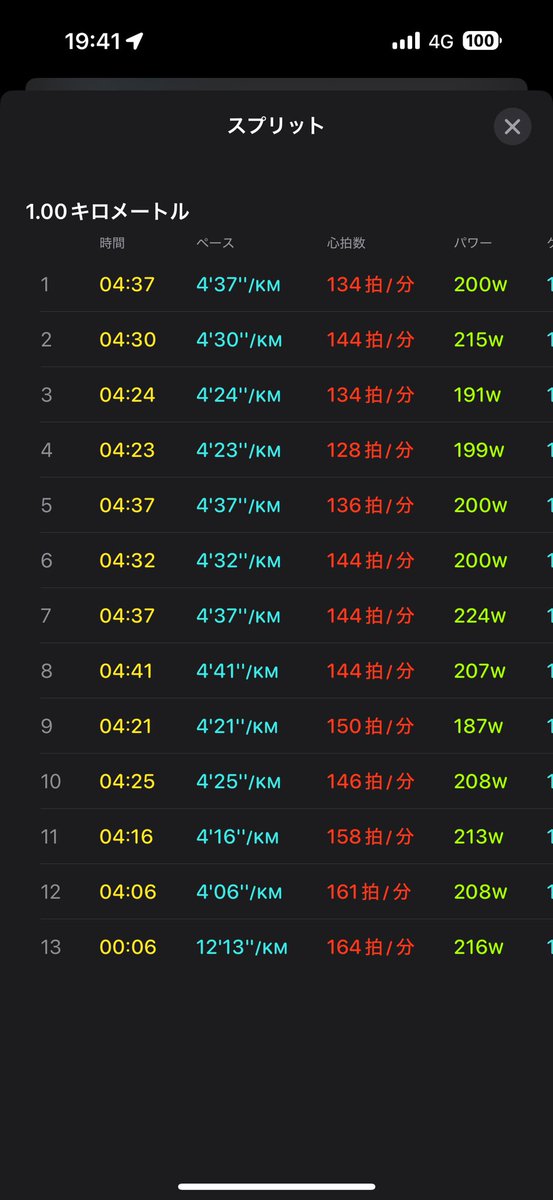This screenshot has height=1200, width=553.
Task: Tap pace 4'25''/км in split 10
Action: (239, 781)
